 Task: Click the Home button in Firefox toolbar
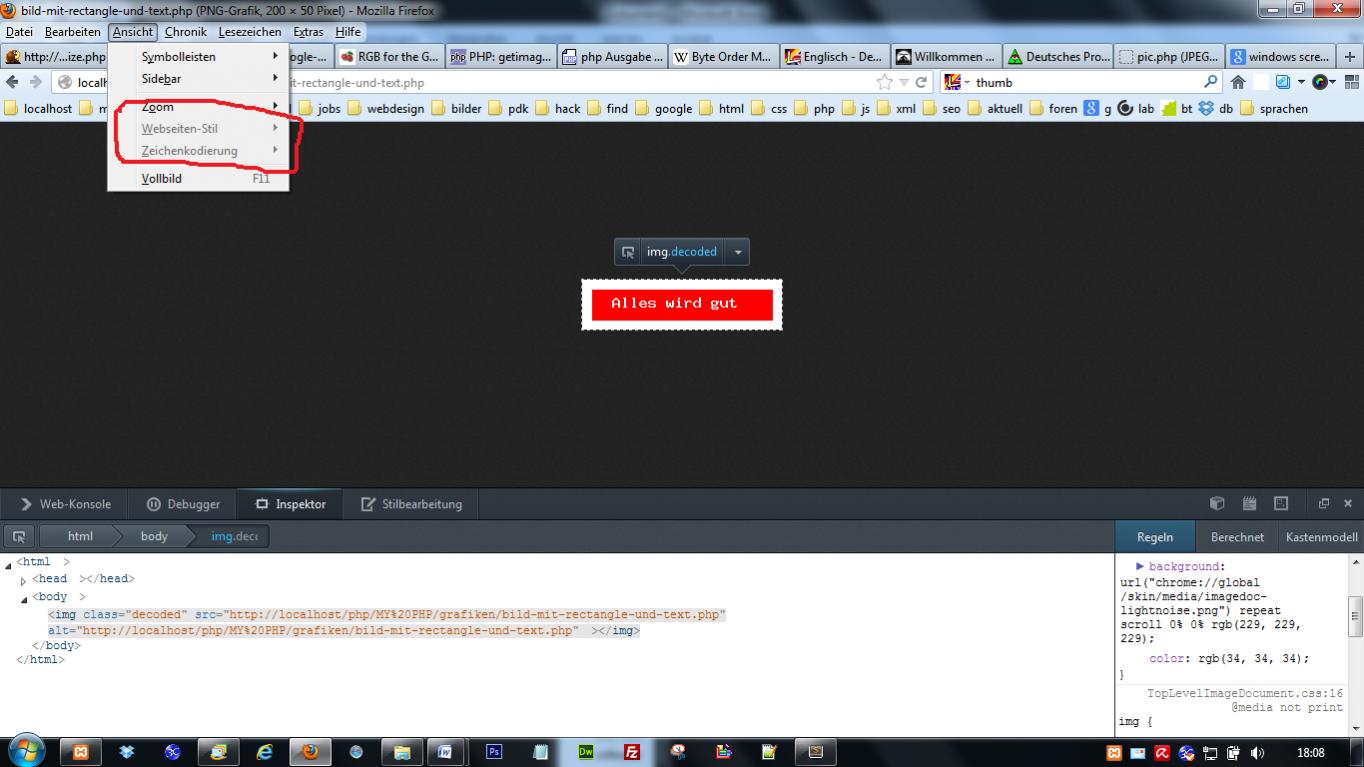click(x=1238, y=83)
